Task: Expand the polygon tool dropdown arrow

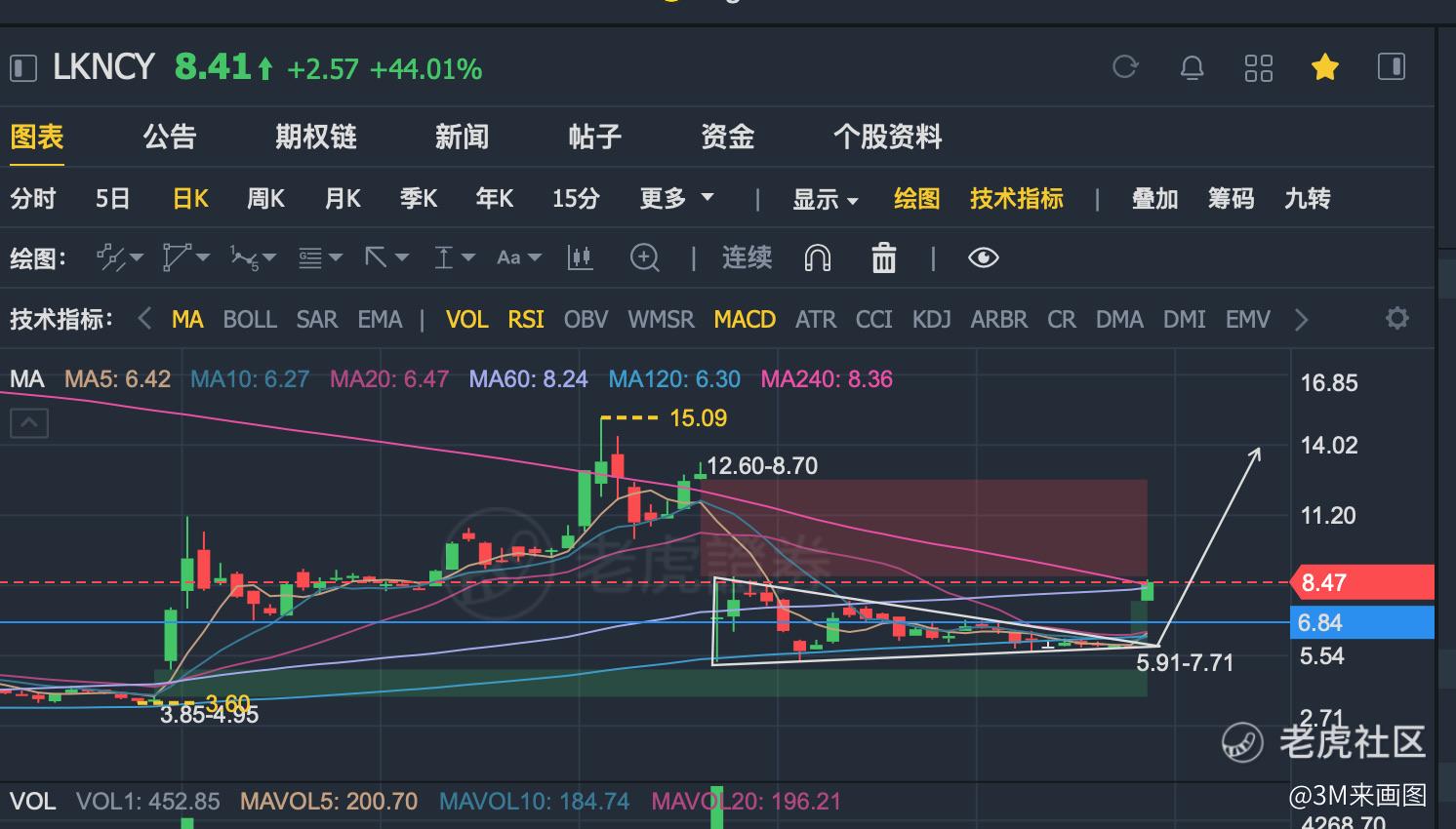Action: [x=203, y=257]
